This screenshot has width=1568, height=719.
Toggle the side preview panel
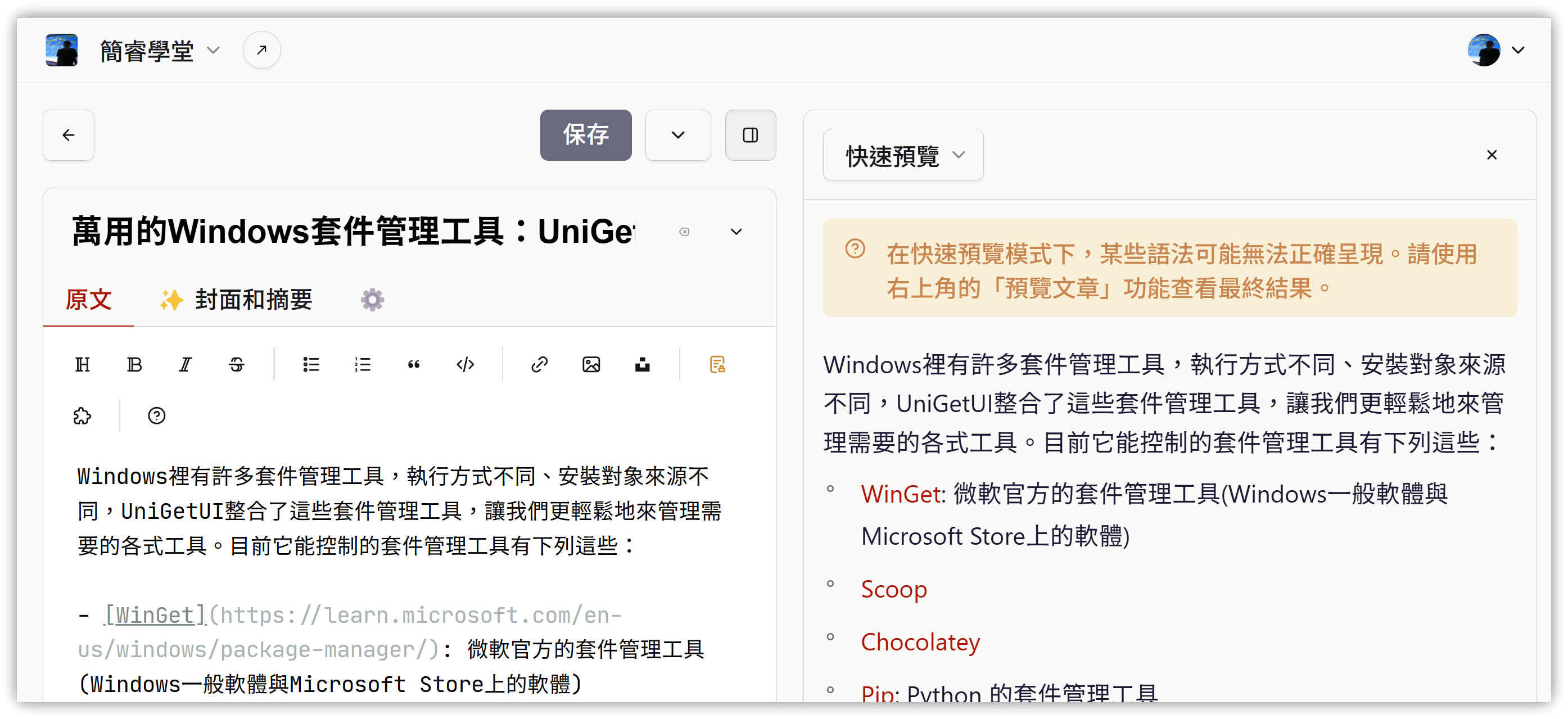coord(750,135)
